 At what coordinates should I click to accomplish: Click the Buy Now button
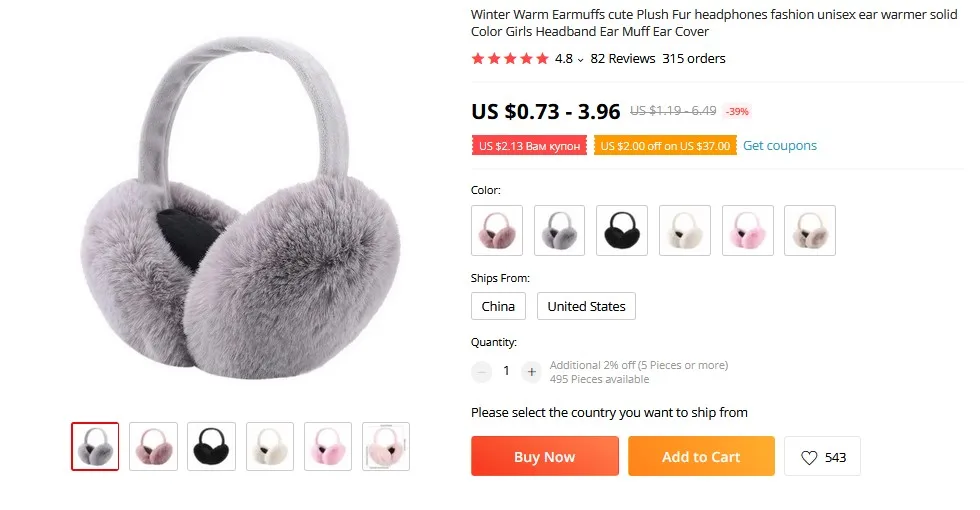[545, 456]
